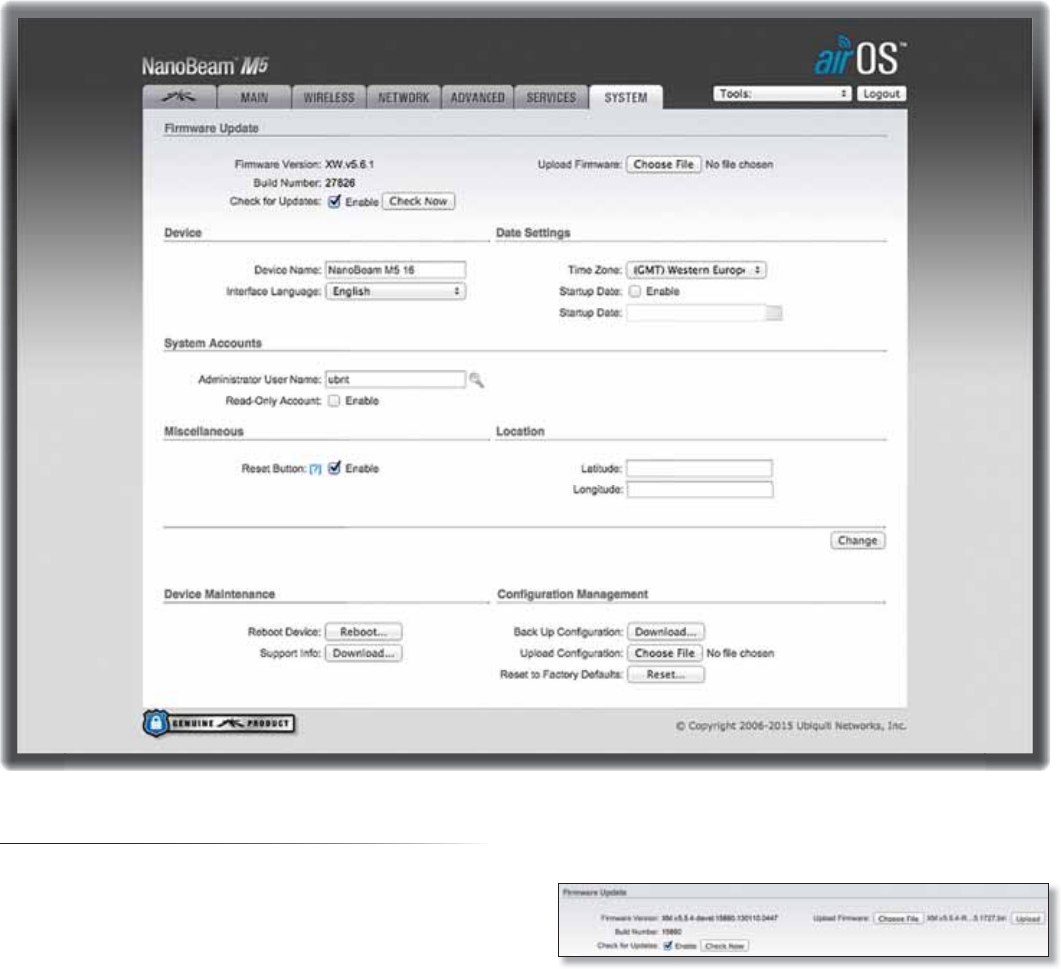Open the Time Zone dropdown
Screen dimensions: 1061x969
(696, 270)
